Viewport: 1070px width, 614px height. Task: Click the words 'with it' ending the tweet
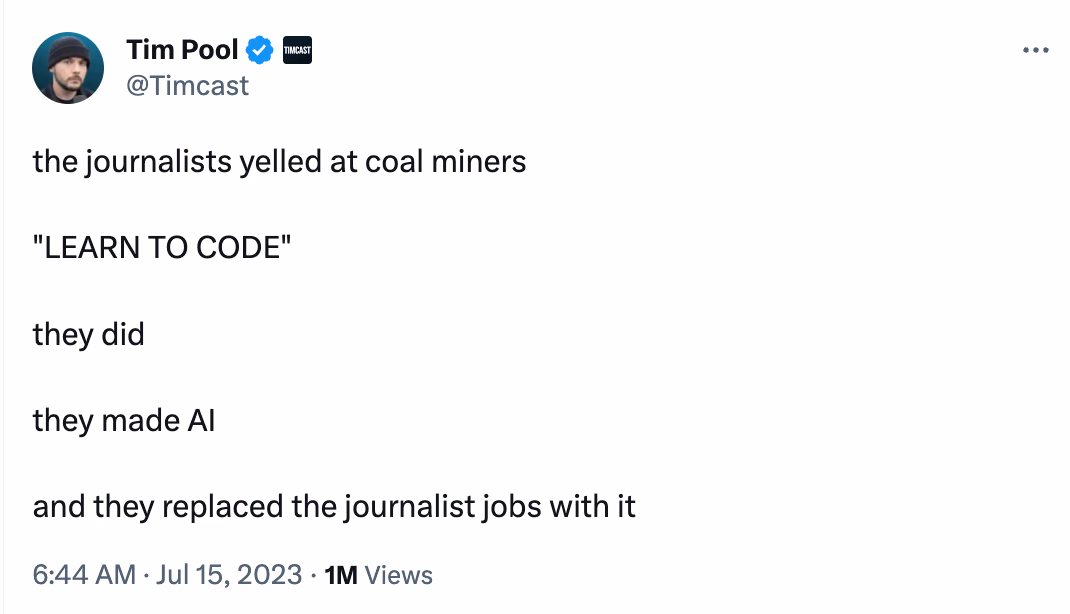pos(592,506)
